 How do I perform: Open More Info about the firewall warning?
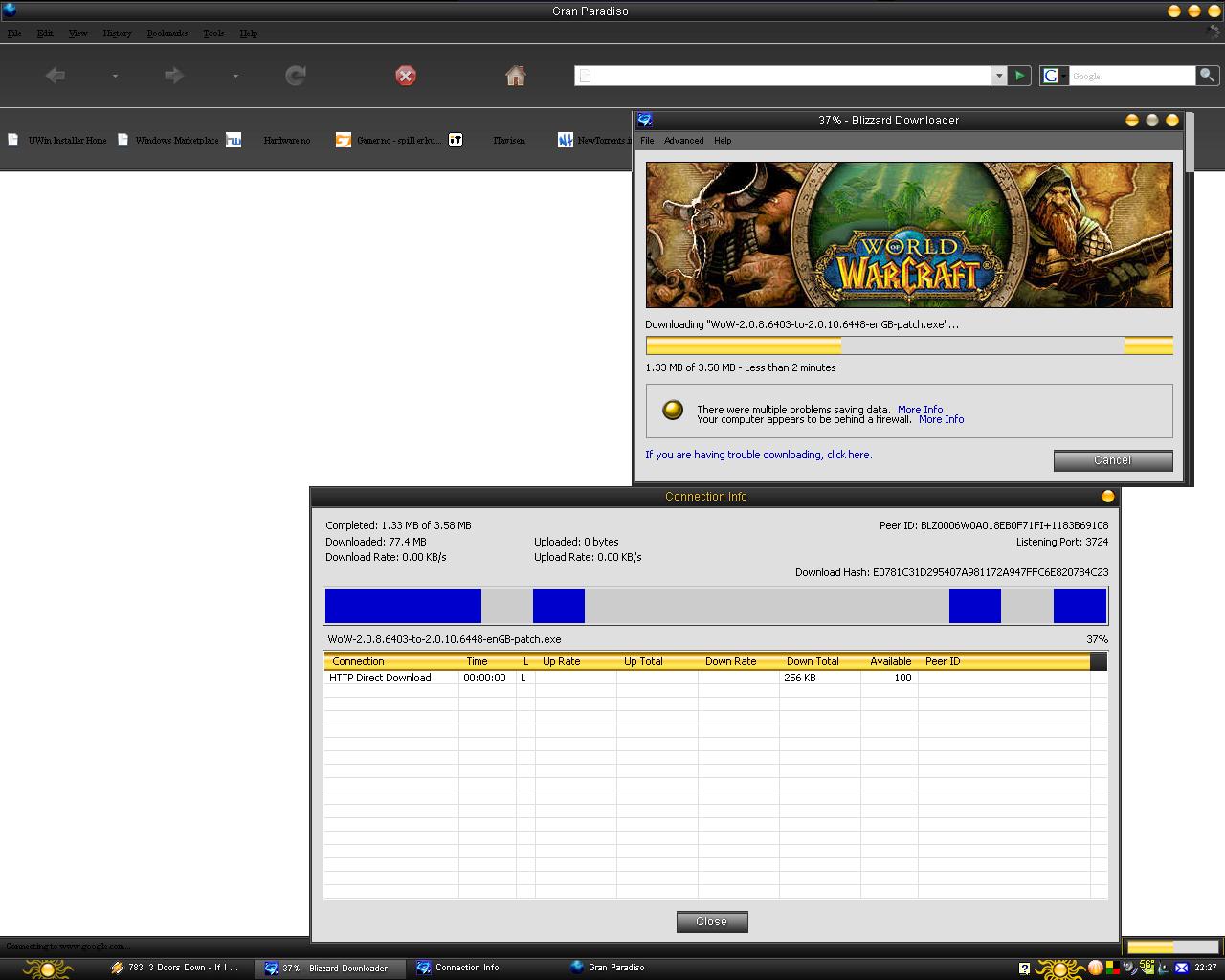point(941,419)
